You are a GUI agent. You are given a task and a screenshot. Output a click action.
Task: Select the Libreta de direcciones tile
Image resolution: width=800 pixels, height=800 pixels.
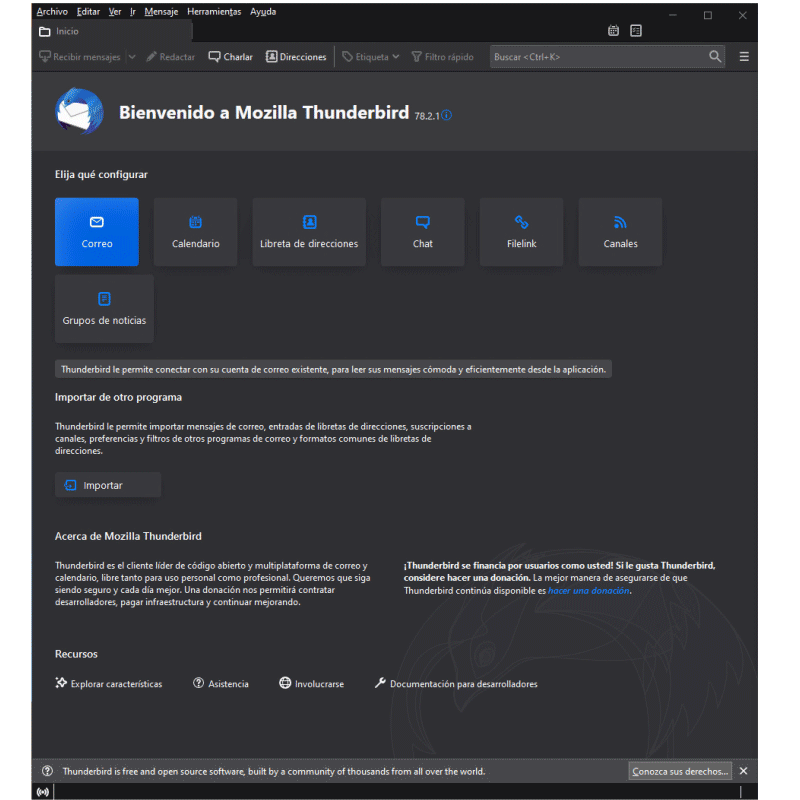[x=309, y=232]
